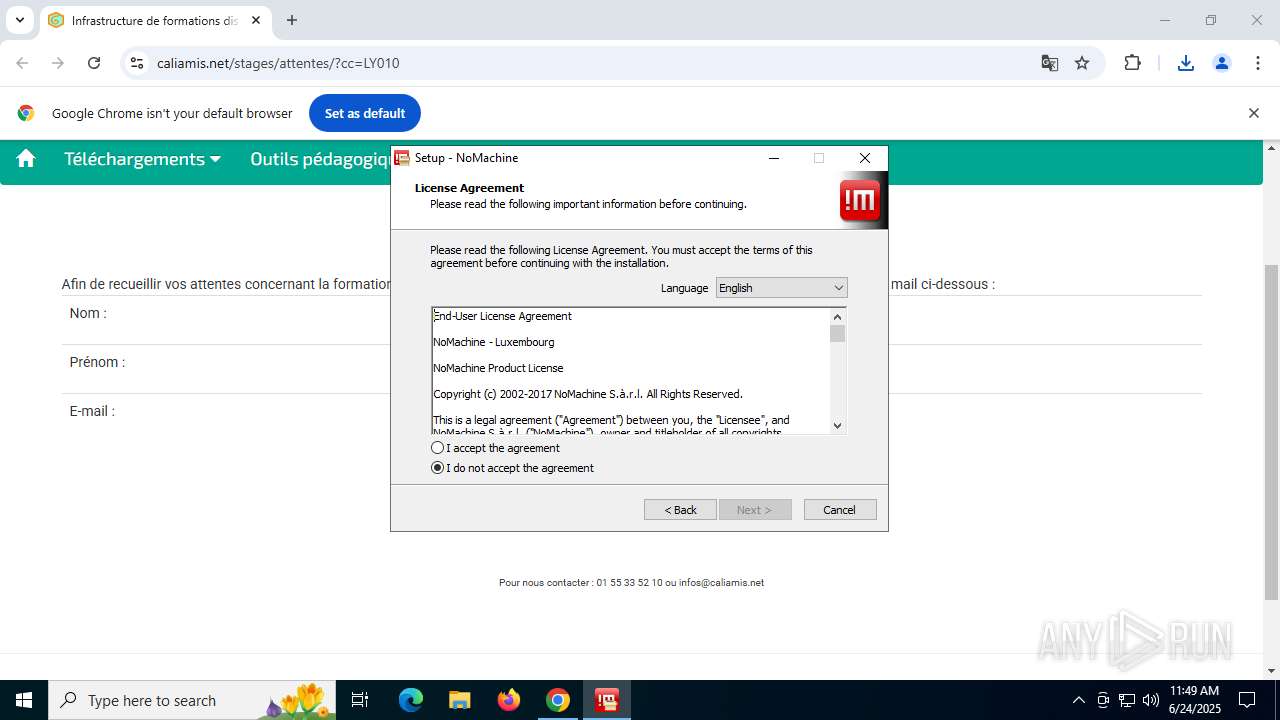
Task: Click the license agreement scrollbar thumb
Action: pos(838,333)
